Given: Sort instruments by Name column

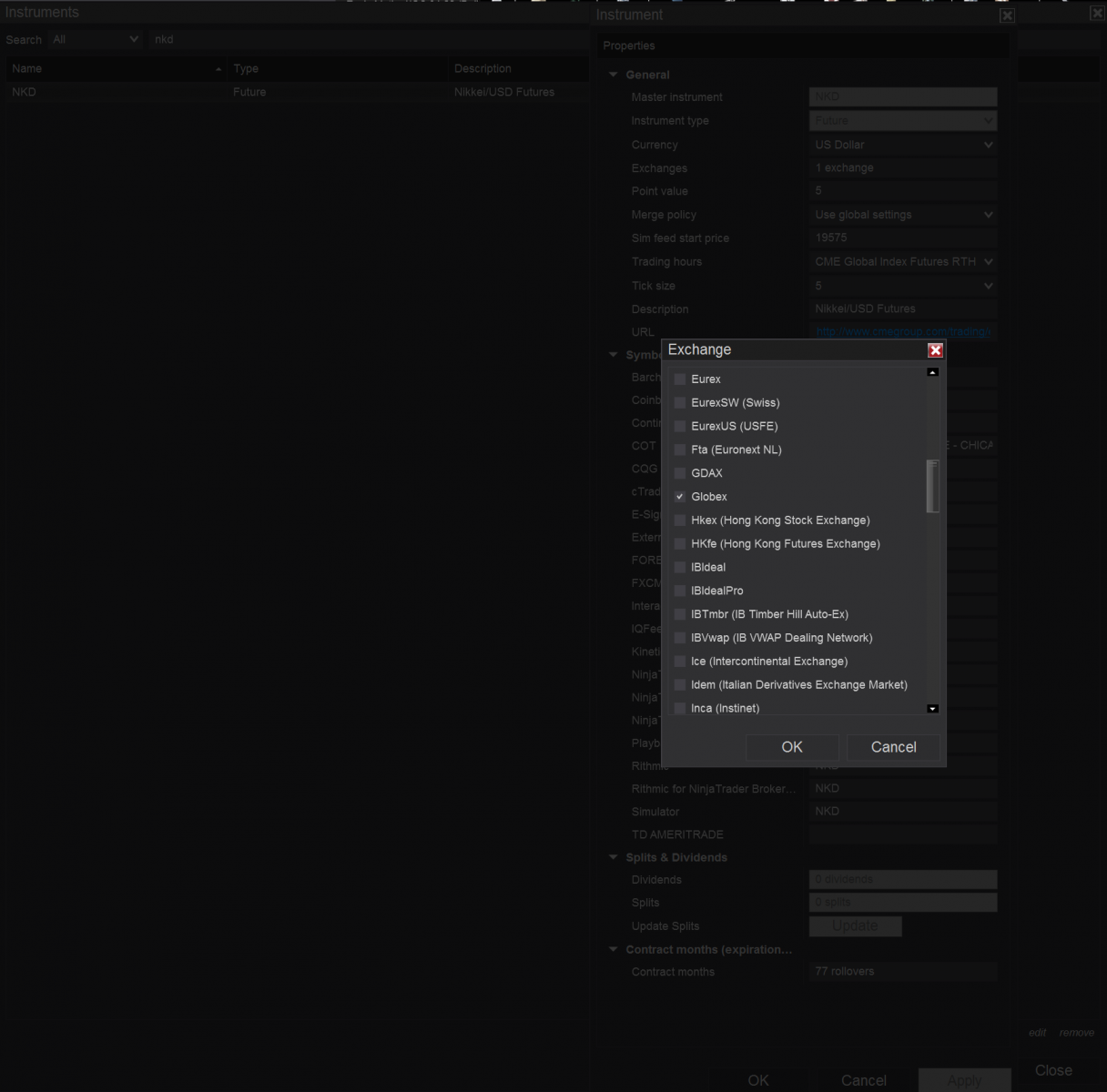Looking at the screenshot, I should tap(116, 68).
